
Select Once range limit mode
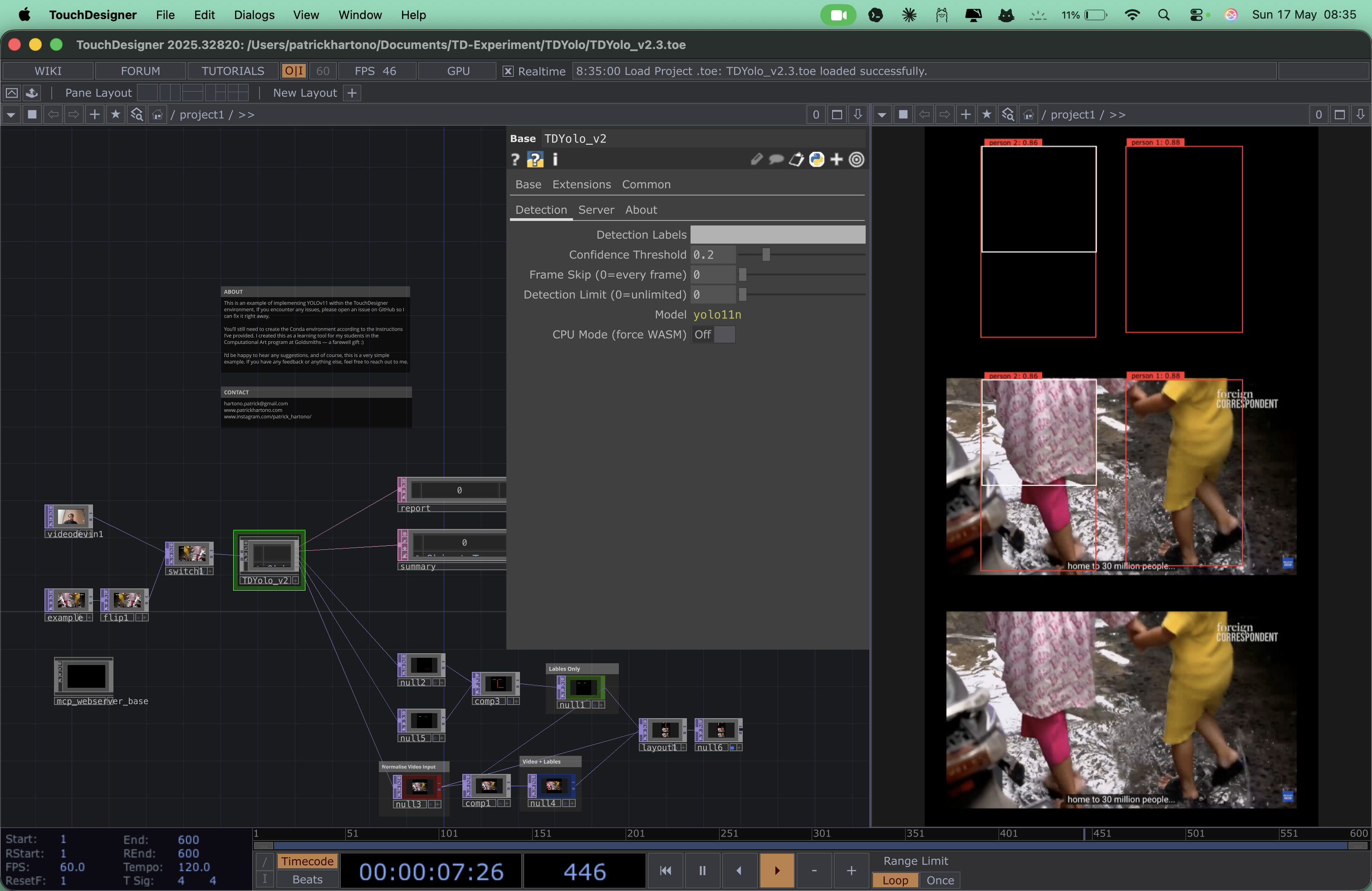click(940, 880)
